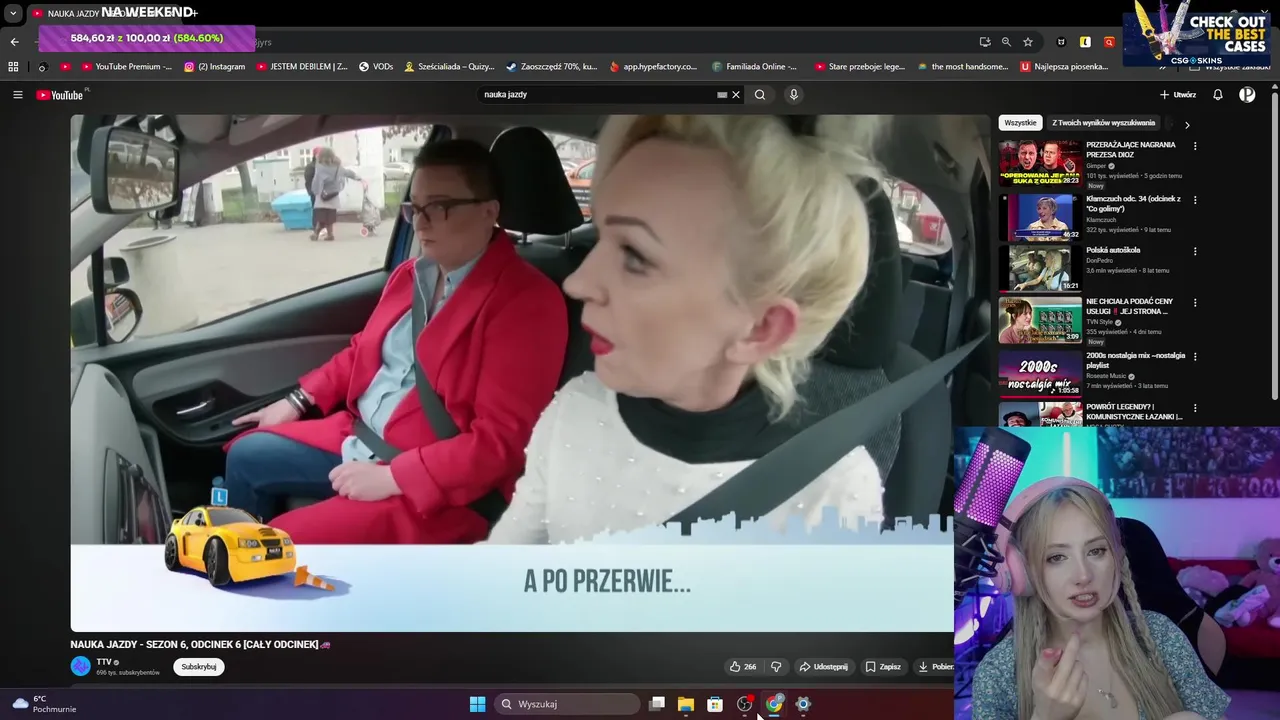This screenshot has height=720, width=1280.
Task: Bookmark this page with the star icon
Action: coord(1028,42)
